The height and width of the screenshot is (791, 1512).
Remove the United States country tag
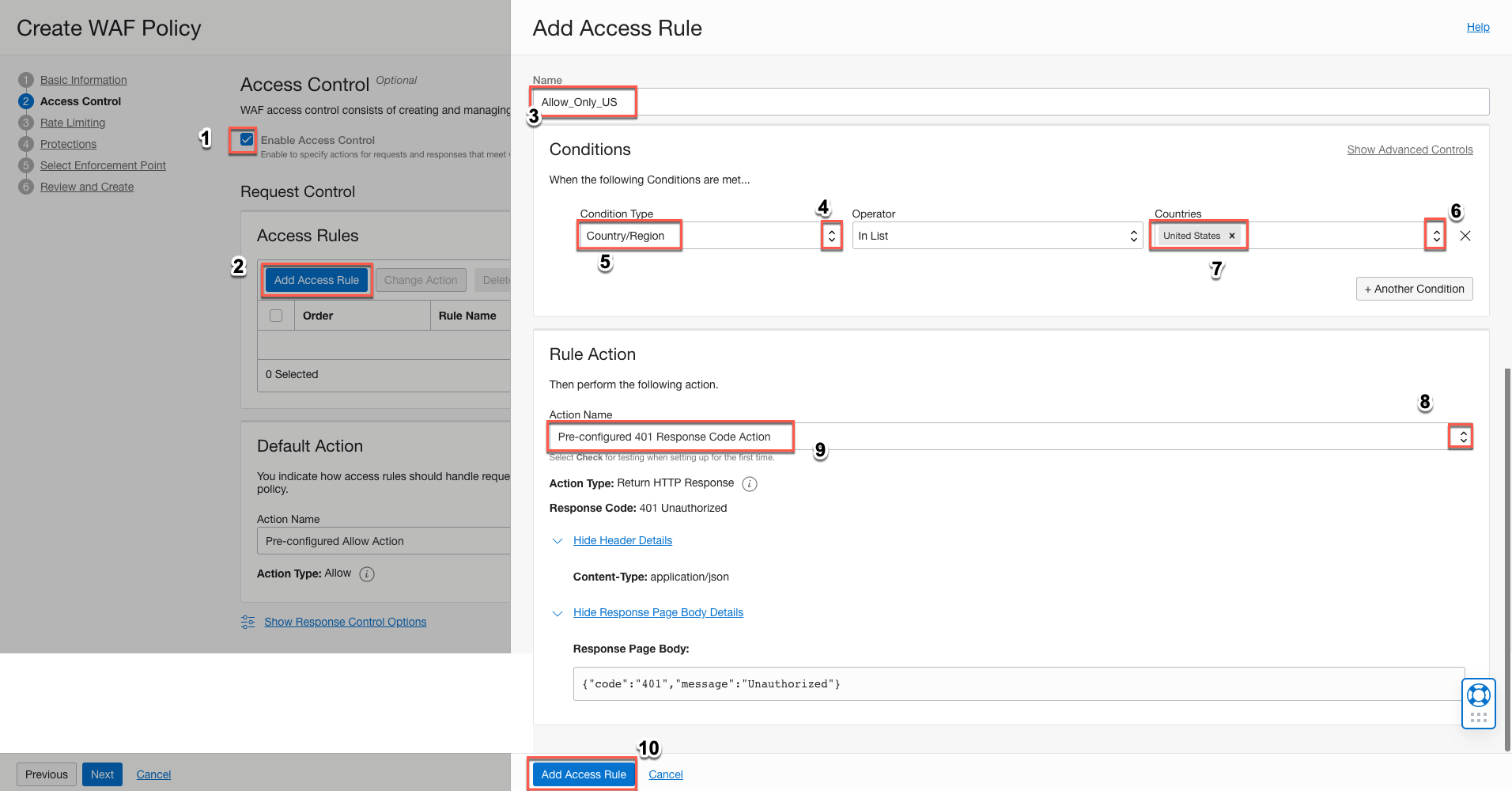[1231, 235]
